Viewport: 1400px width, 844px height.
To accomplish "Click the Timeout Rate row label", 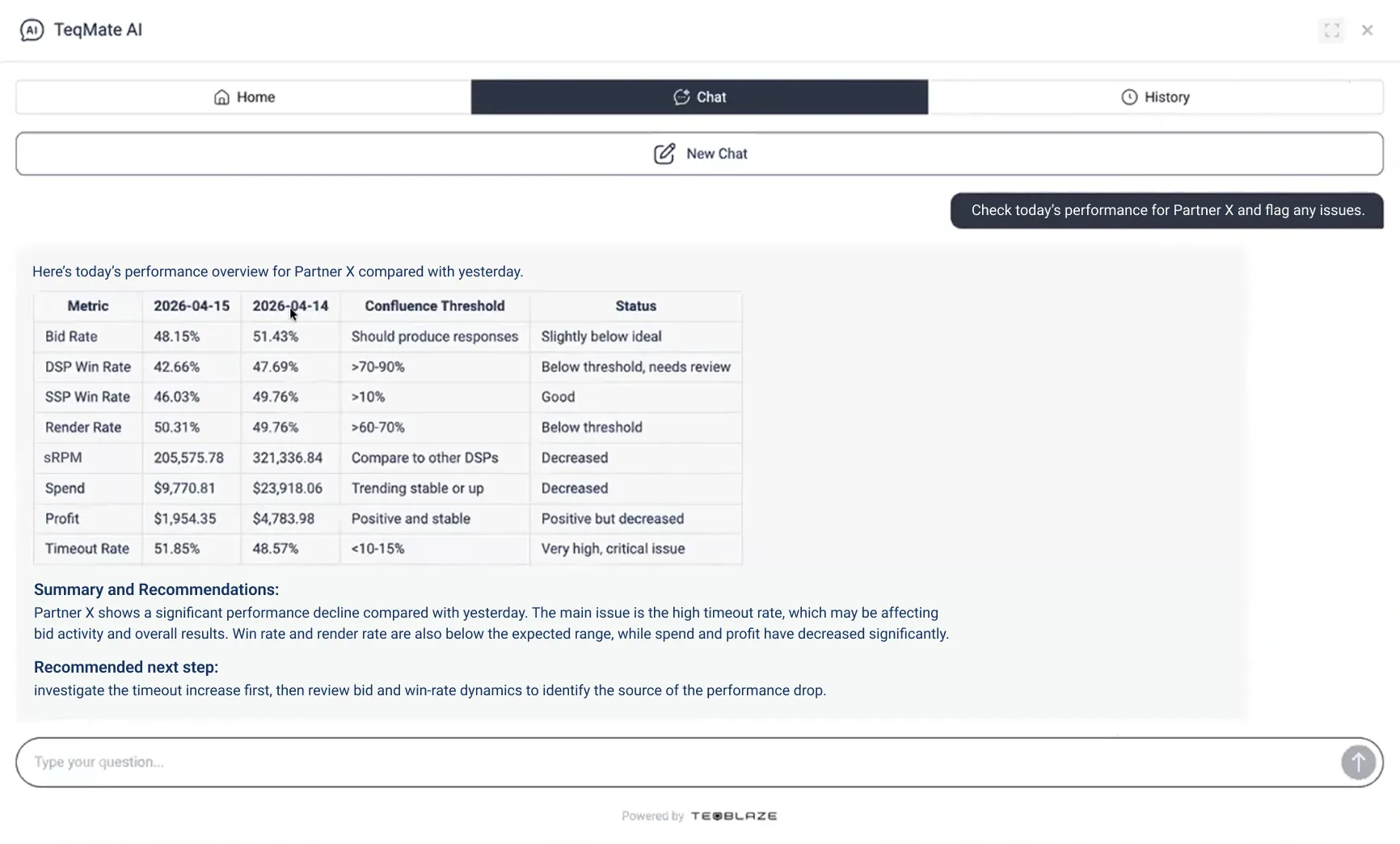I will coord(87,548).
